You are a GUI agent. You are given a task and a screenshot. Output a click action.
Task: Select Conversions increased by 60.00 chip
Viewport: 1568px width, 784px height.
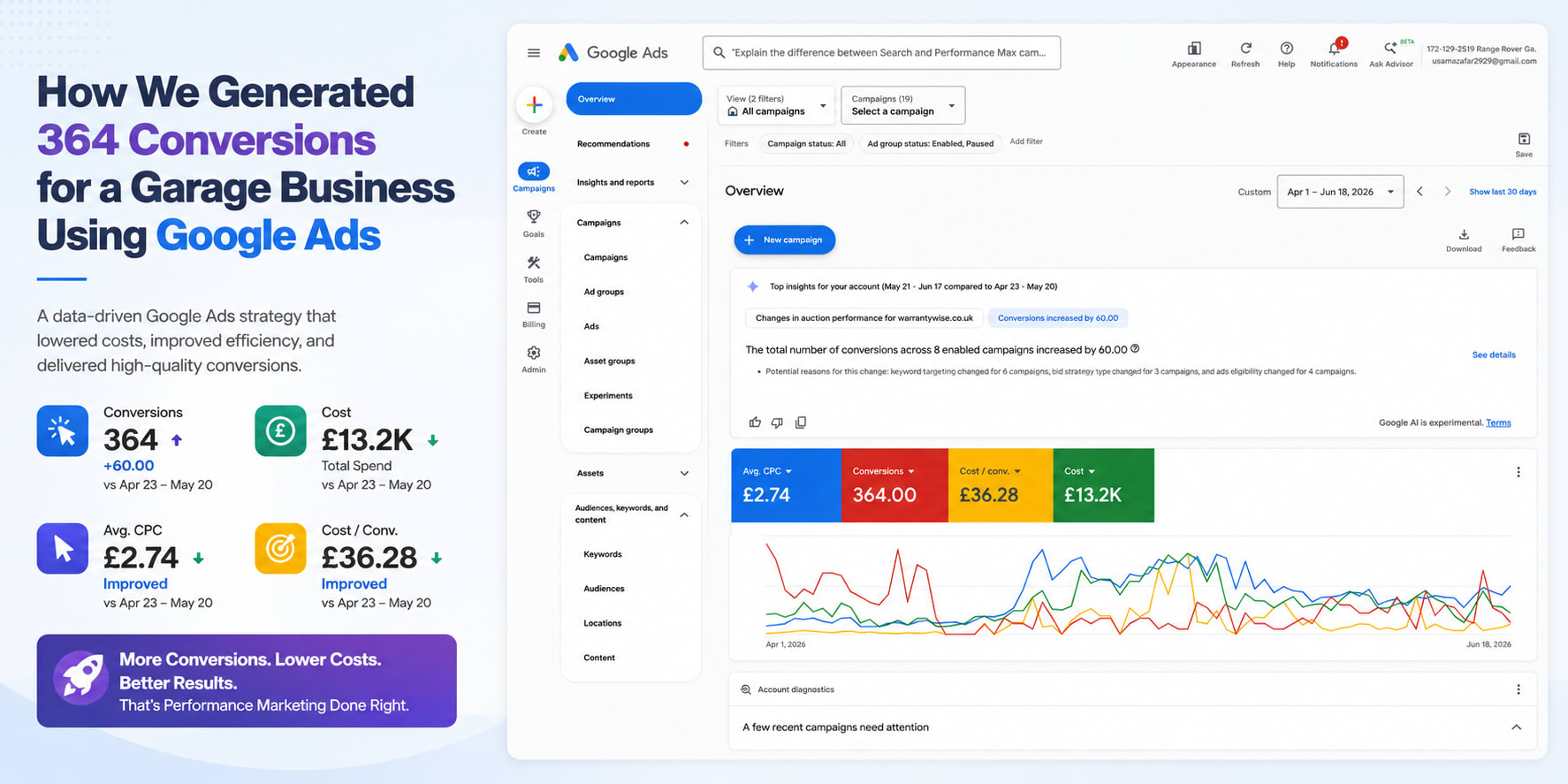pos(1058,318)
